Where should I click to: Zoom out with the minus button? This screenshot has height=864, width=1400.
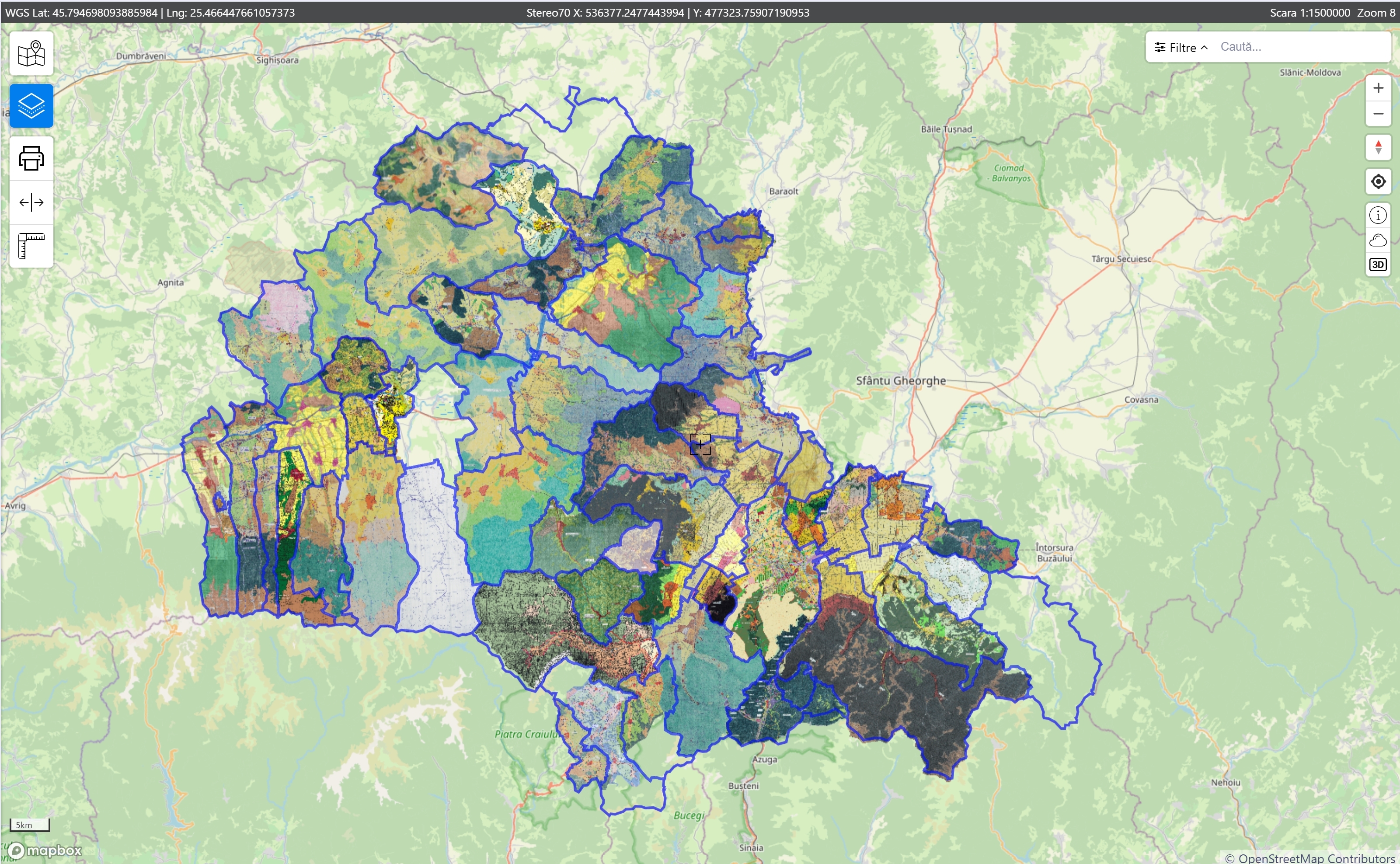[x=1378, y=114]
